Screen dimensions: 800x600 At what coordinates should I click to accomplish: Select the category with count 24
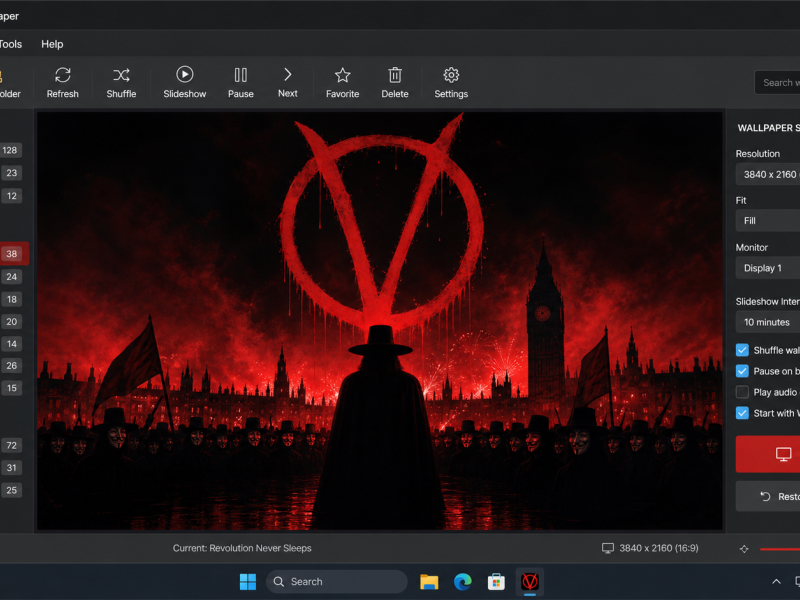(x=11, y=277)
